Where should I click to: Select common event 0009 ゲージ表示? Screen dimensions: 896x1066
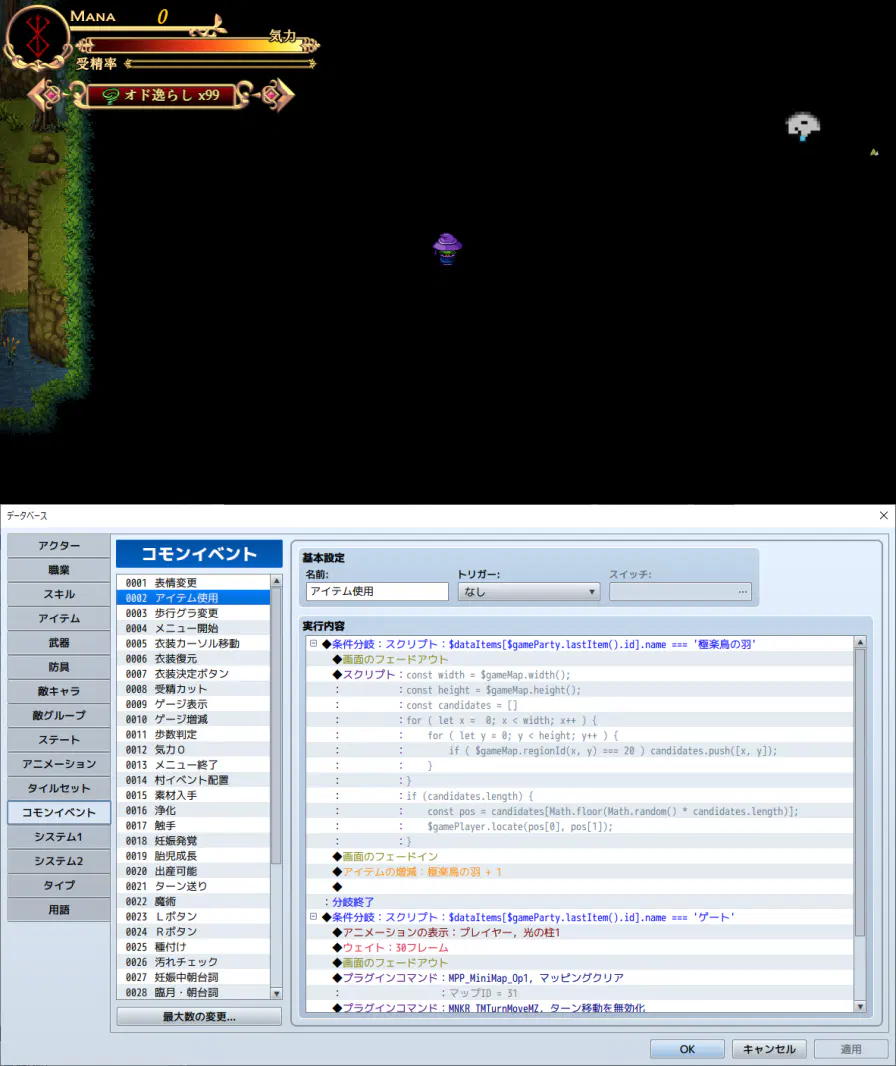[x=193, y=704]
